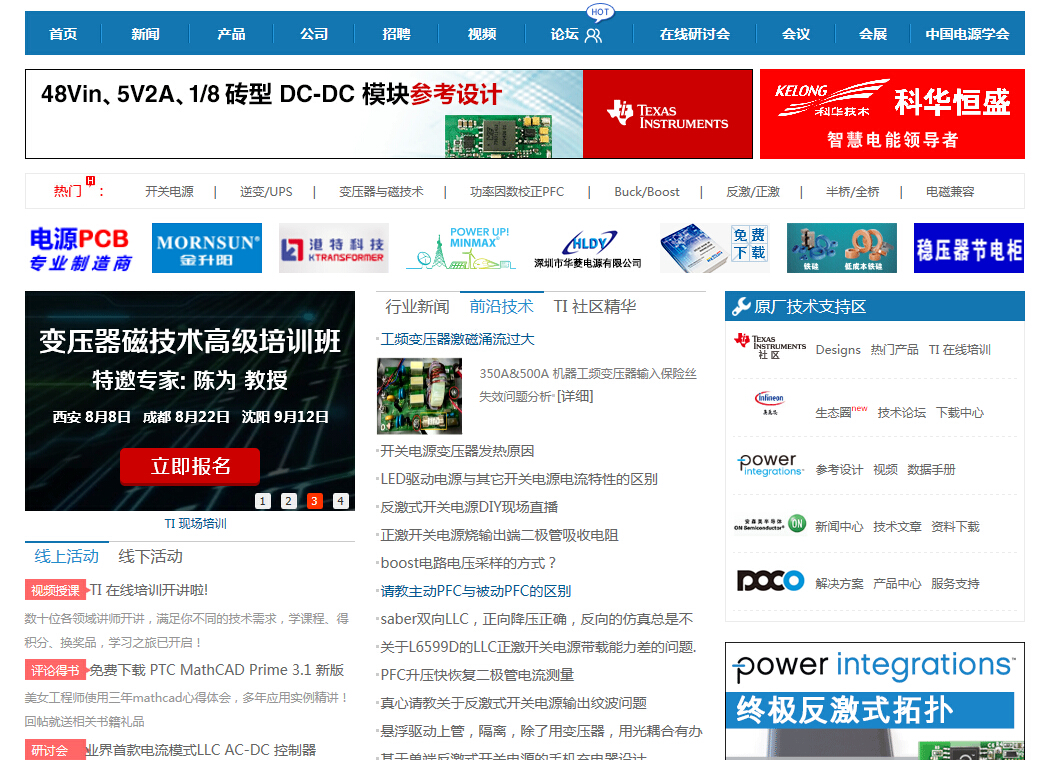Open 开关电源变压器发热原因 article
This screenshot has width=1044, height=760.
coord(457,452)
